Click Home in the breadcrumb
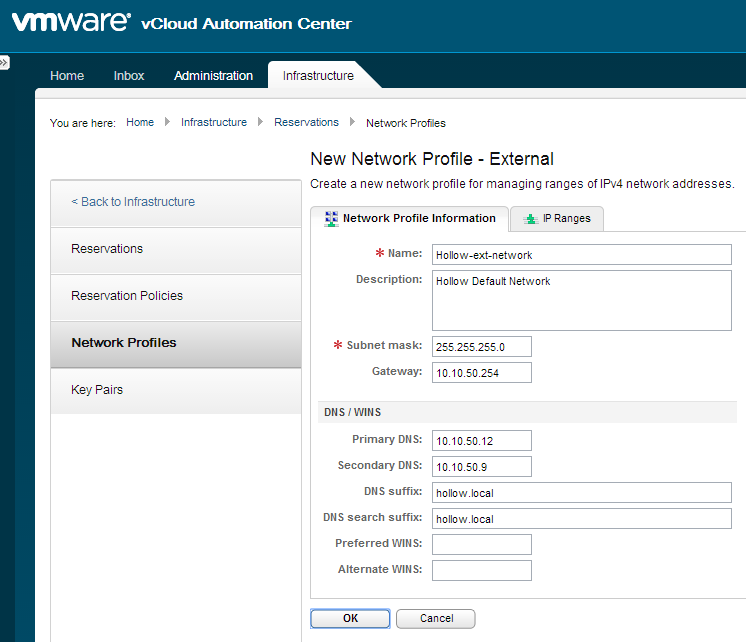 tap(140, 122)
